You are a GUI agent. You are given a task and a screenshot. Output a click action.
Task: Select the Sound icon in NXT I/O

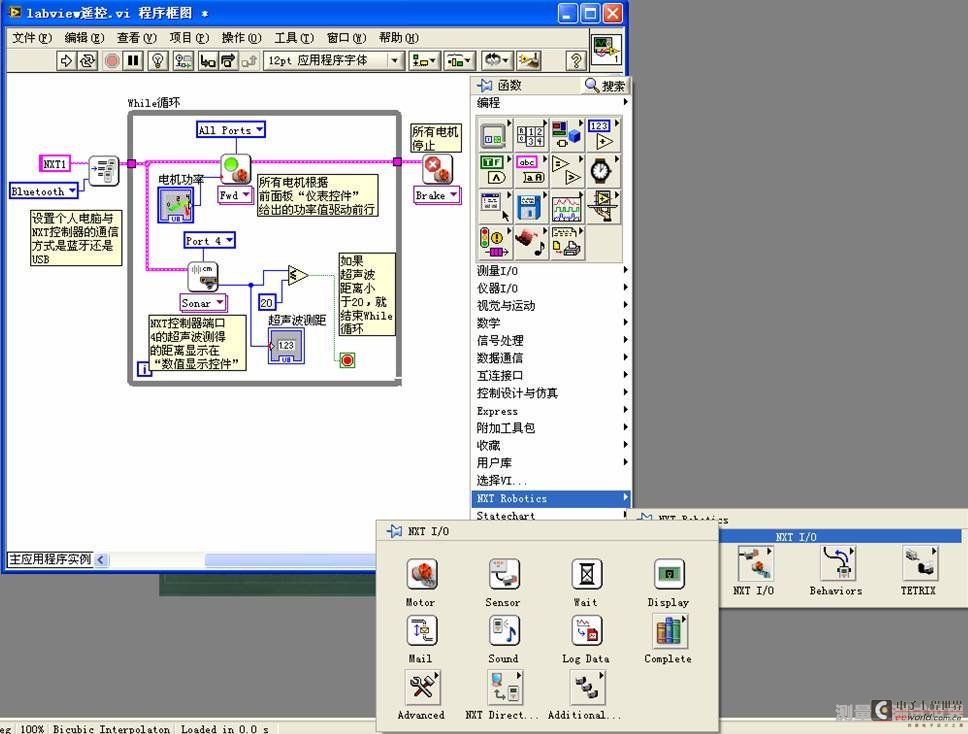click(504, 630)
